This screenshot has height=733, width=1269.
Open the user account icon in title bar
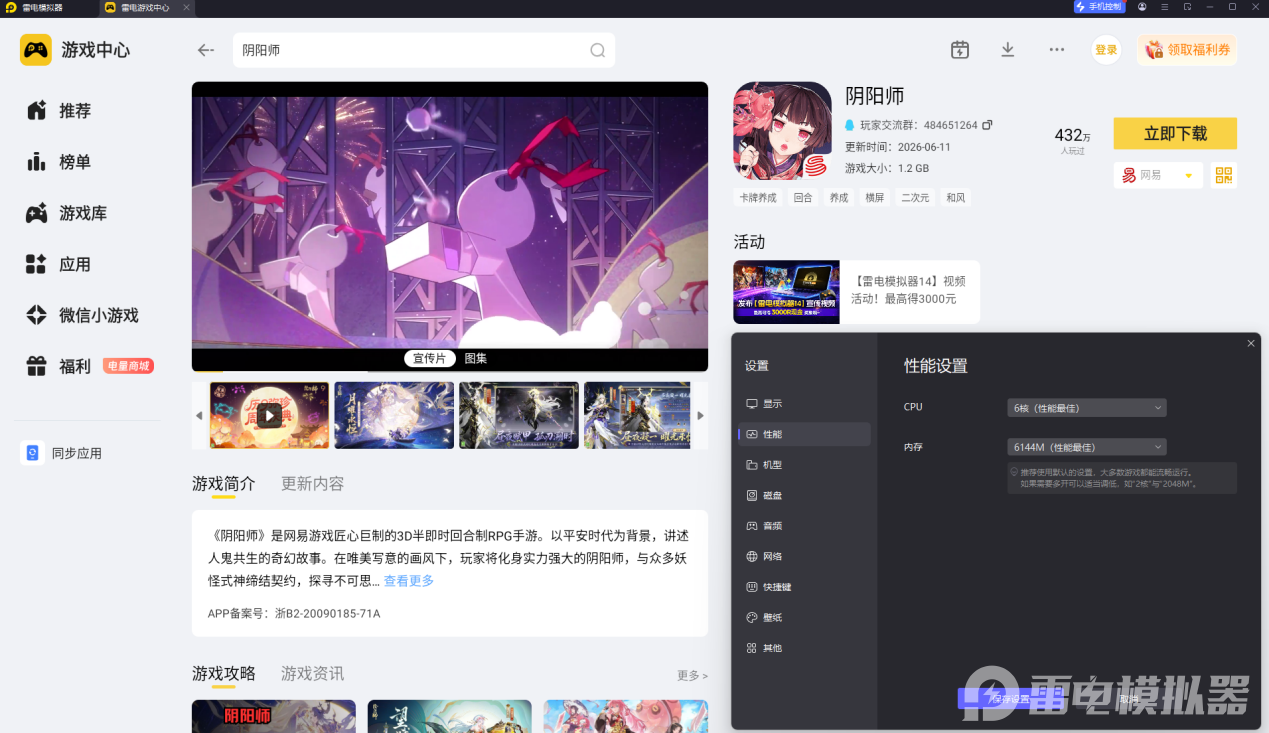point(1142,7)
